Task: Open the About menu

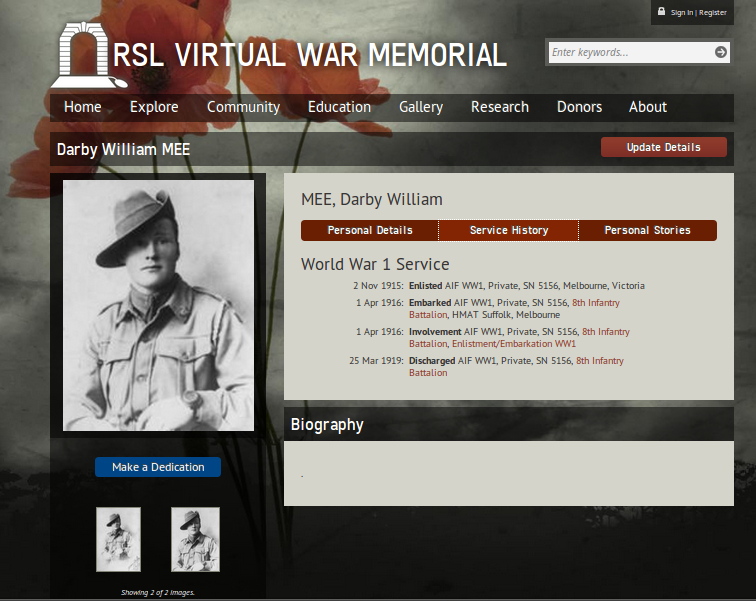Action: [x=648, y=107]
